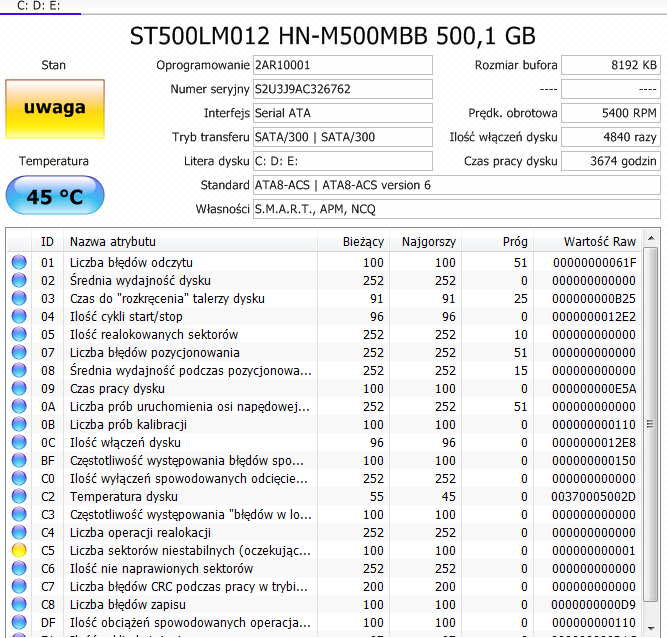Screen dimensions: 667x638
Task: Select 'Ilość cykli start/stop' attribute name
Action: 126,316
